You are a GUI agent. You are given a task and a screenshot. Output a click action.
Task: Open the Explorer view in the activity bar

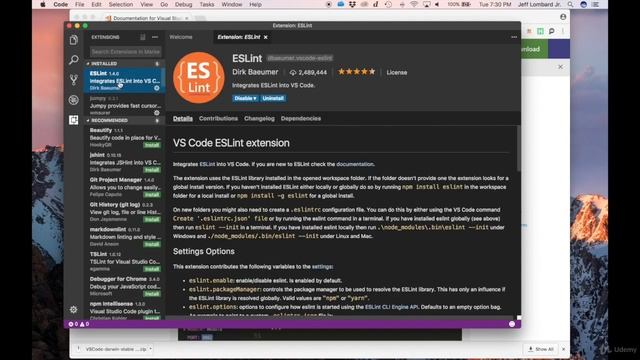(73, 40)
